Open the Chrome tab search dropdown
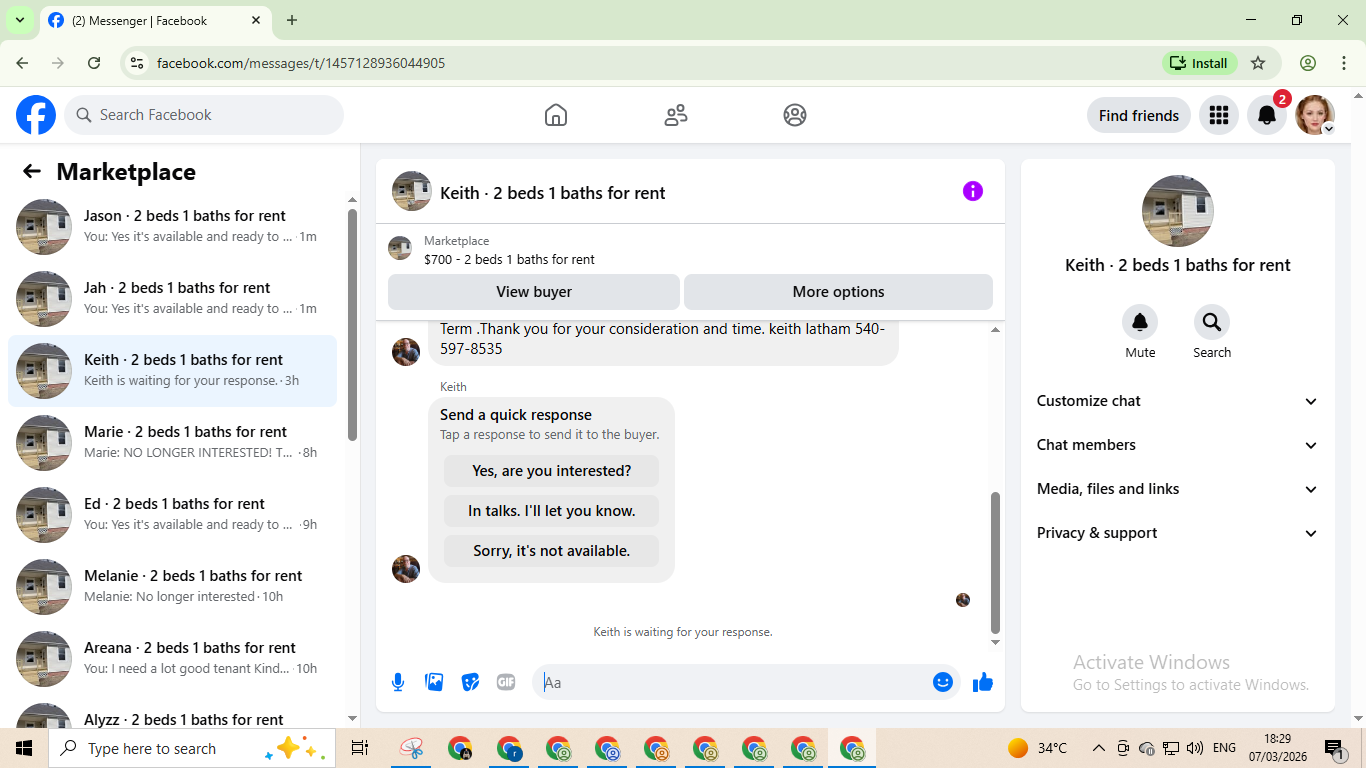Image resolution: width=1366 pixels, height=768 pixels. point(19,20)
